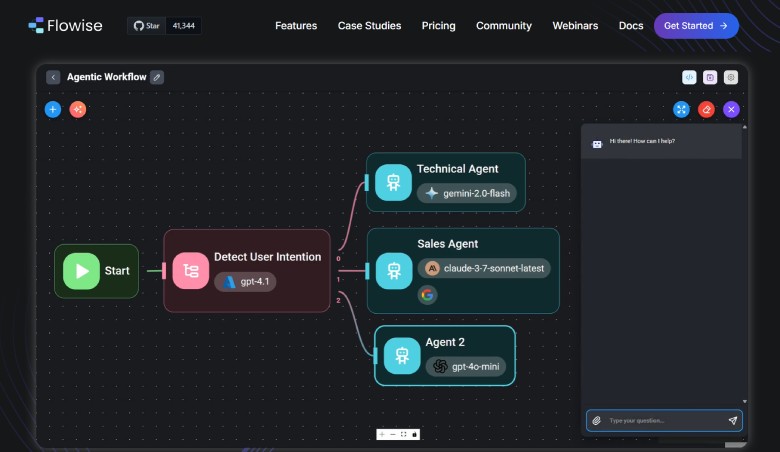Click the attachment paperclip in chat input
This screenshot has height=452, width=780.
click(x=597, y=421)
